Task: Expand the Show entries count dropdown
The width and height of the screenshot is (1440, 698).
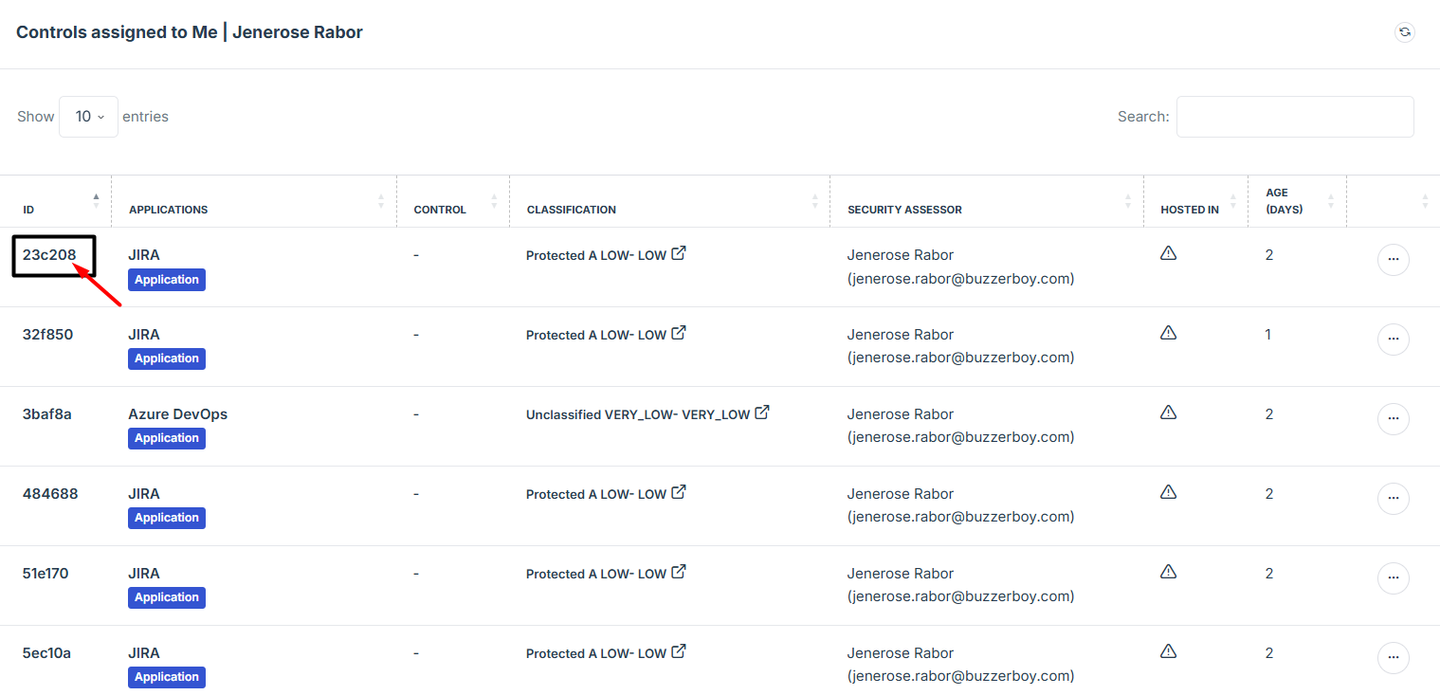Action: pyautogui.click(x=89, y=117)
